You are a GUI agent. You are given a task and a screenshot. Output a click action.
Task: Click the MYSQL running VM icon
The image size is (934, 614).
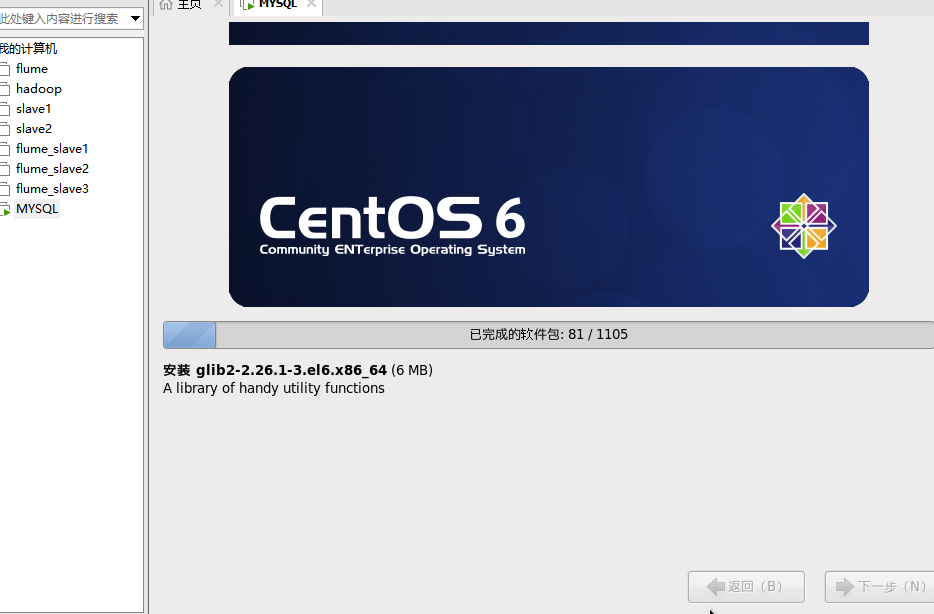tap(5, 209)
